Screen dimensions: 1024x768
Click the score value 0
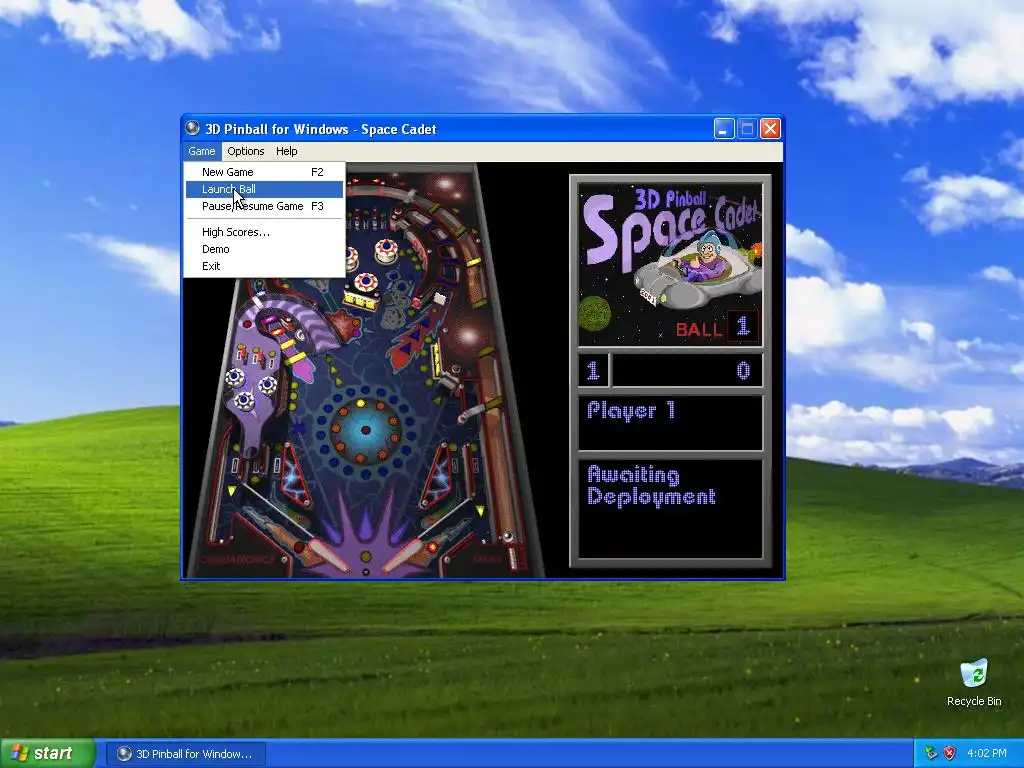743,371
